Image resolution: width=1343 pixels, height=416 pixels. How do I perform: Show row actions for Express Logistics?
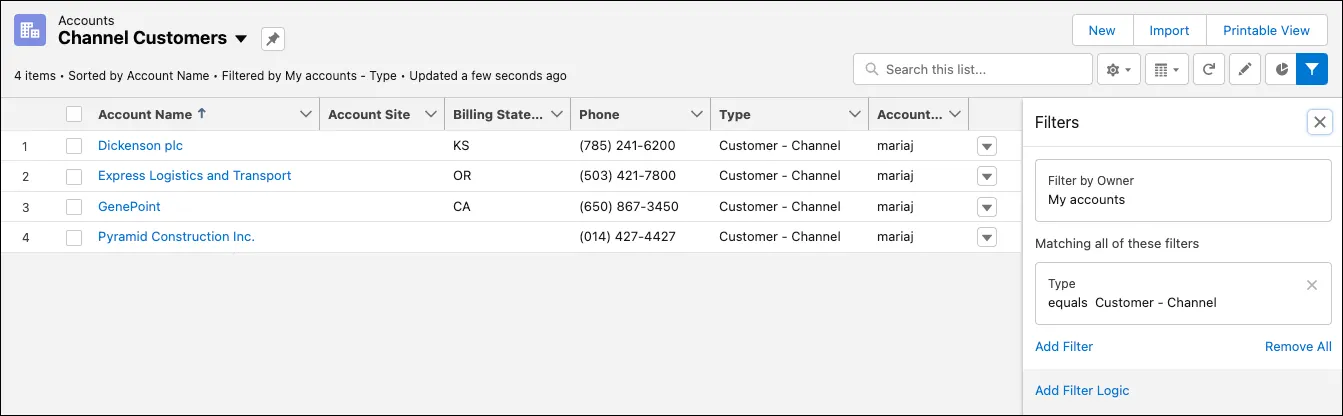click(987, 177)
